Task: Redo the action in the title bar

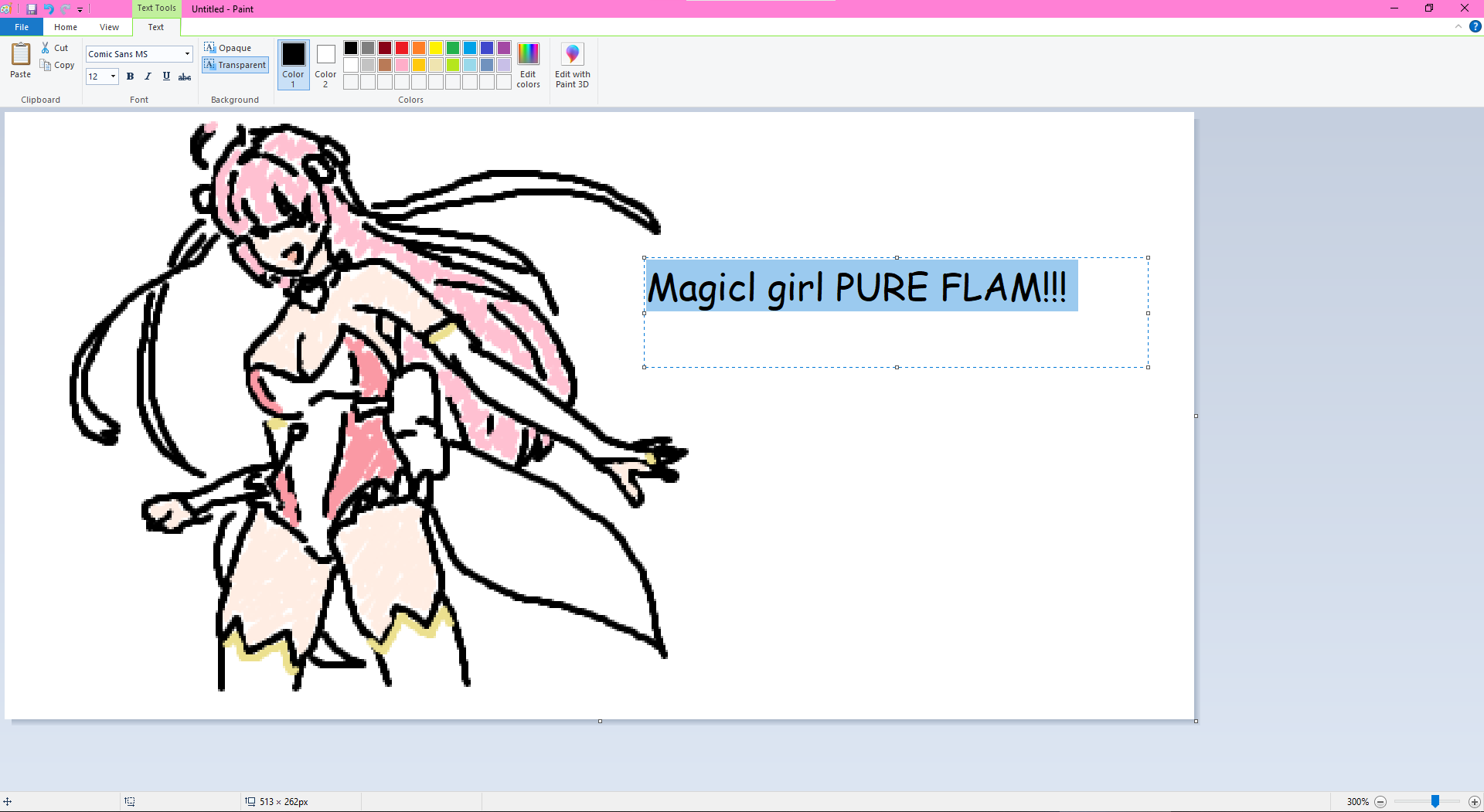Action: [66, 9]
